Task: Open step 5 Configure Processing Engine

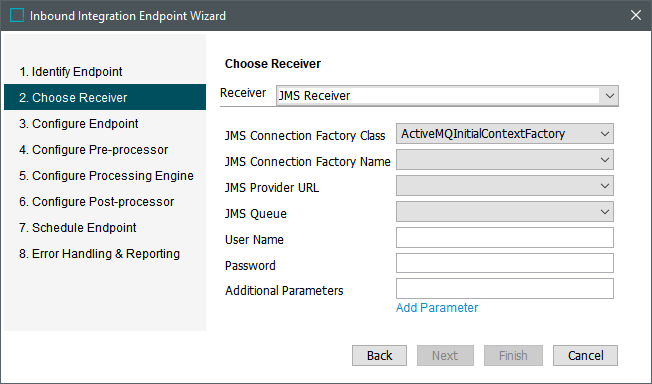Action: coord(105,176)
